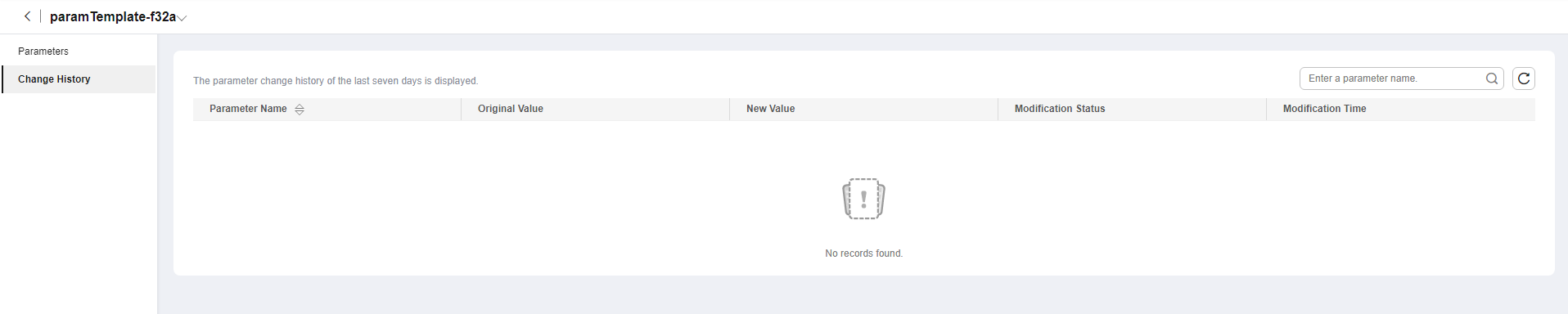Click the Modification Time column header
The height and width of the screenshot is (314, 1568).
1325,109
